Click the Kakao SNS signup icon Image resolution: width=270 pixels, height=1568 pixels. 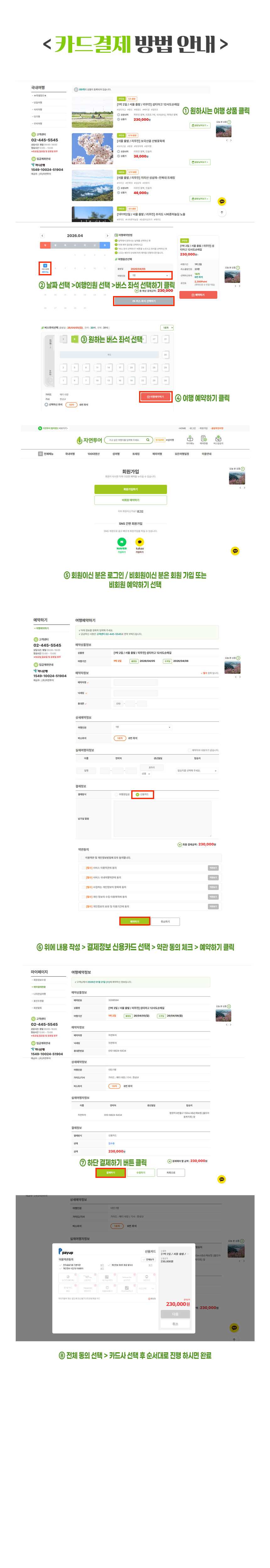point(140,541)
